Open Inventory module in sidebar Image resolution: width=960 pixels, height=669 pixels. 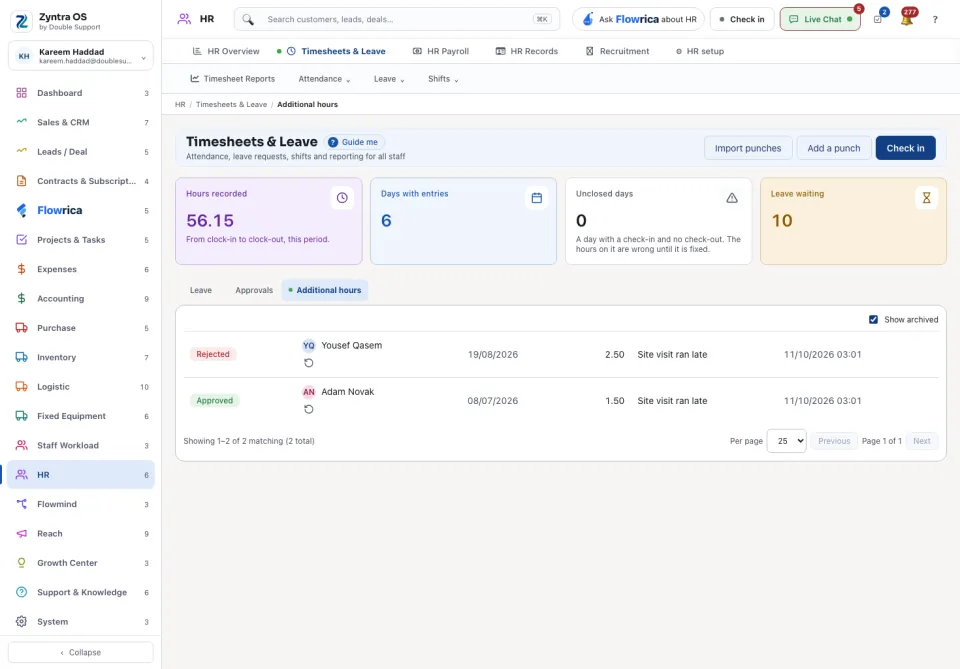(81, 357)
